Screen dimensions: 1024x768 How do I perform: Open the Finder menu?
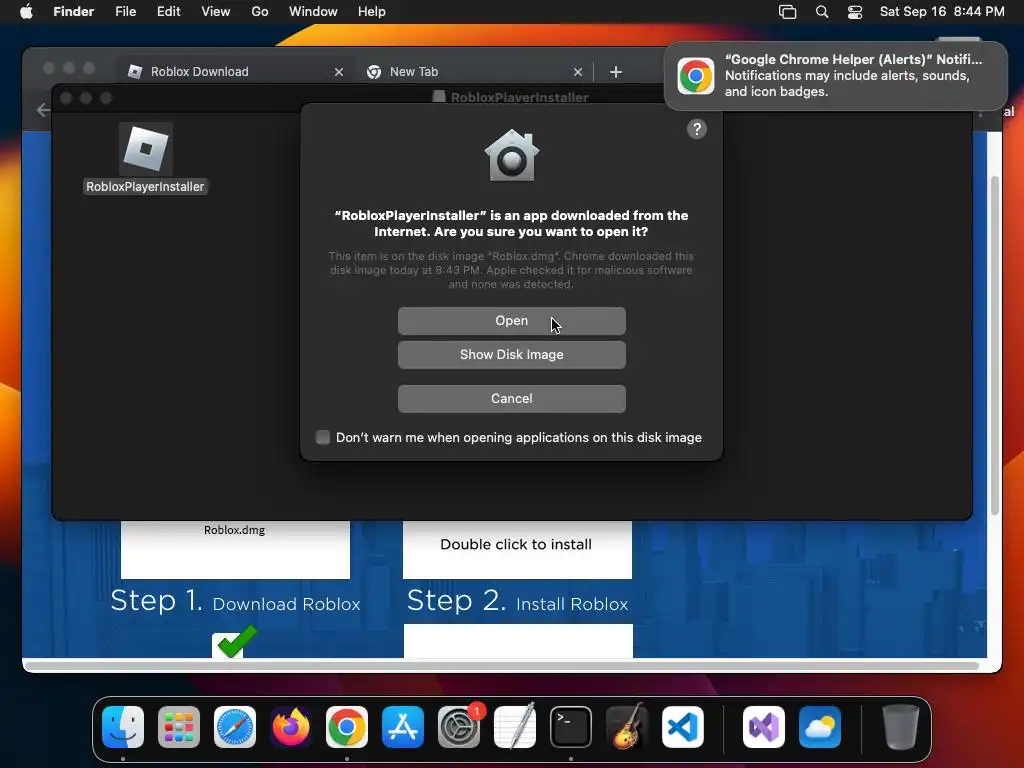pos(73,12)
